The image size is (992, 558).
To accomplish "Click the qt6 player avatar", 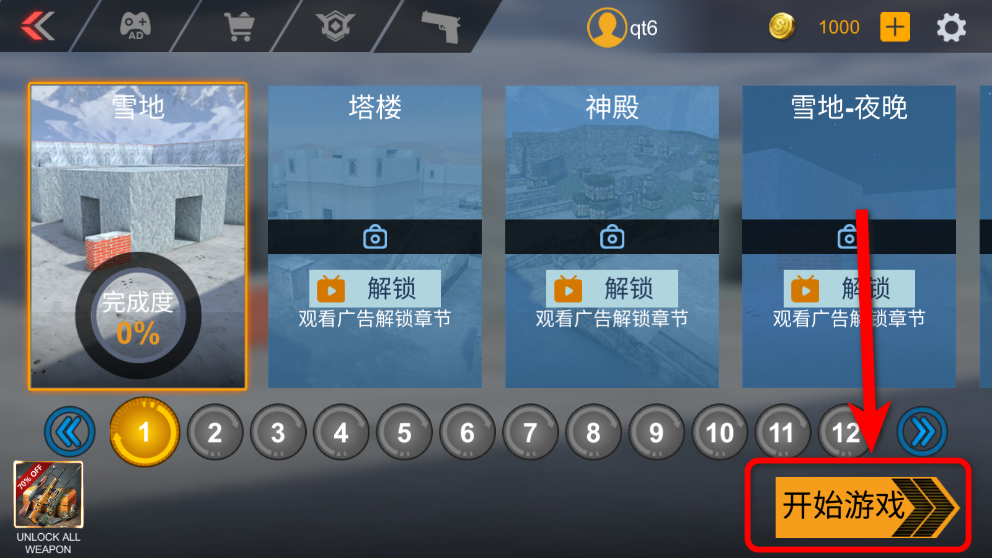I will point(607,27).
